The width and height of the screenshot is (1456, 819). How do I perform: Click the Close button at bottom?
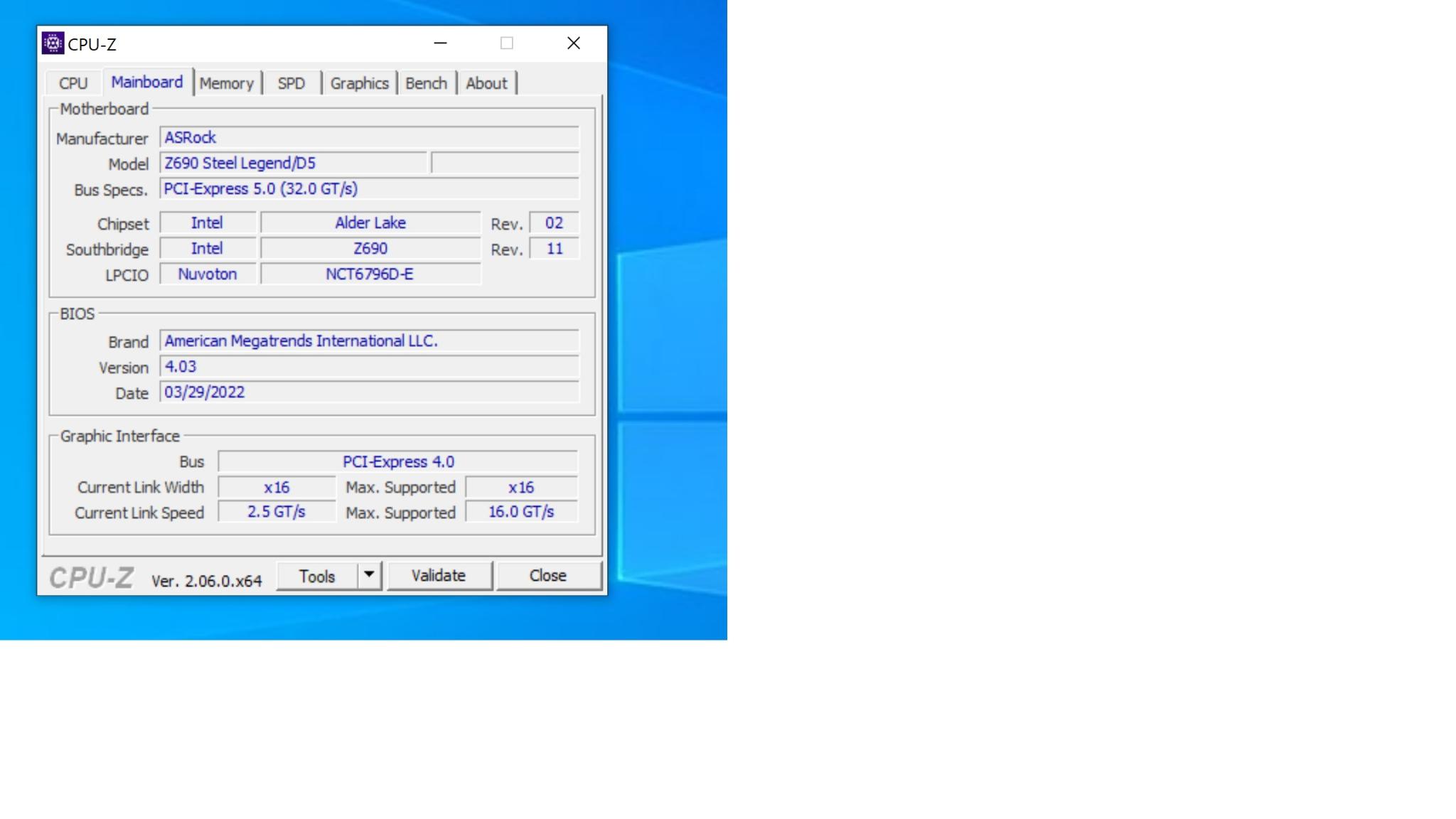(x=548, y=575)
